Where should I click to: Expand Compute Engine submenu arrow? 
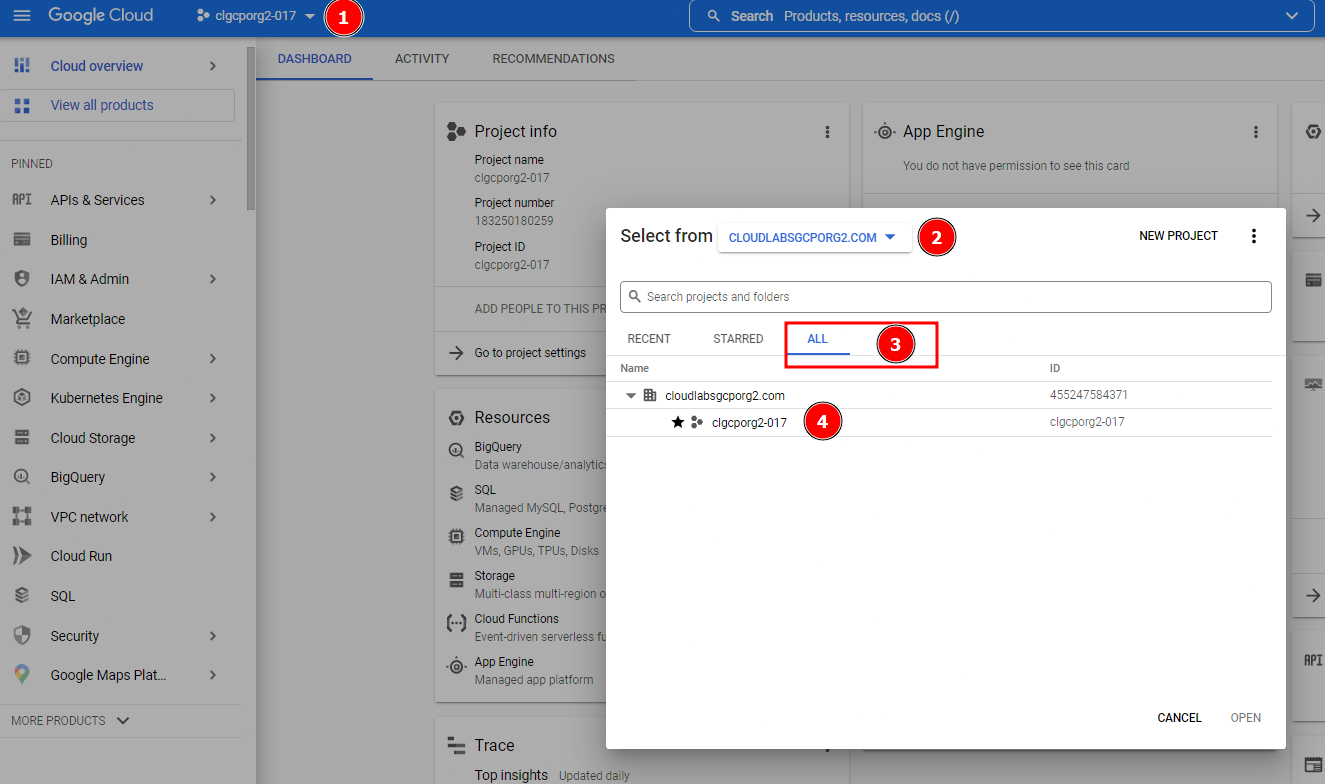[x=213, y=359]
